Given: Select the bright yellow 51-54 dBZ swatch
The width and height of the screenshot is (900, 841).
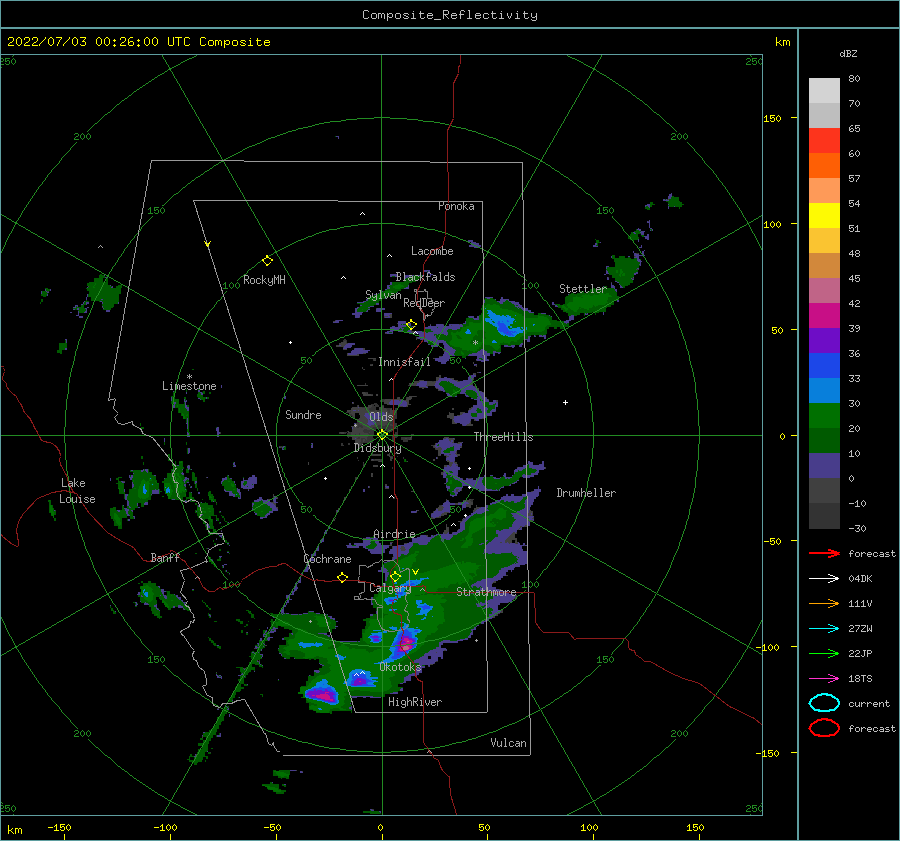Looking at the screenshot, I should [824, 216].
